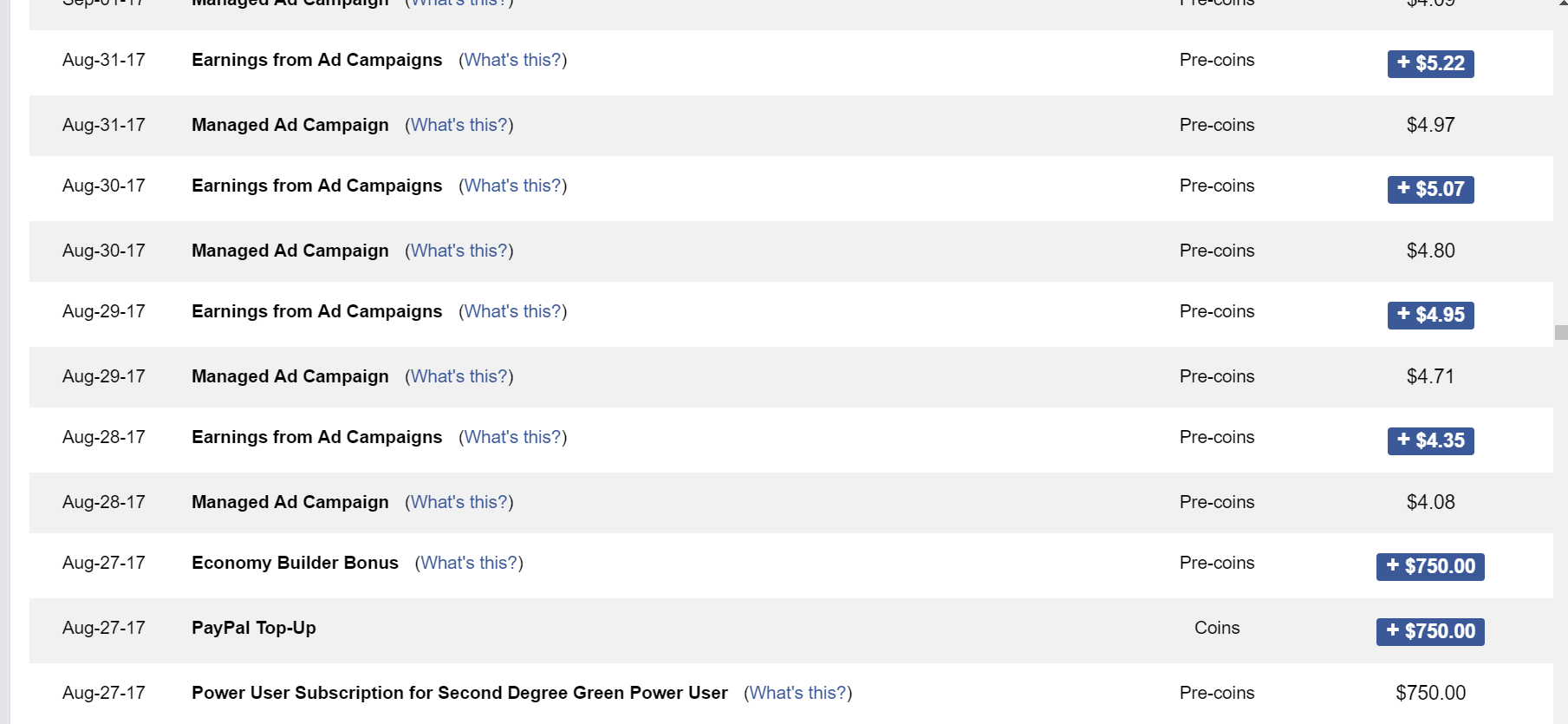This screenshot has width=1568, height=724.
Task: Click the page scrollbar thumb
Action: coord(1561,332)
